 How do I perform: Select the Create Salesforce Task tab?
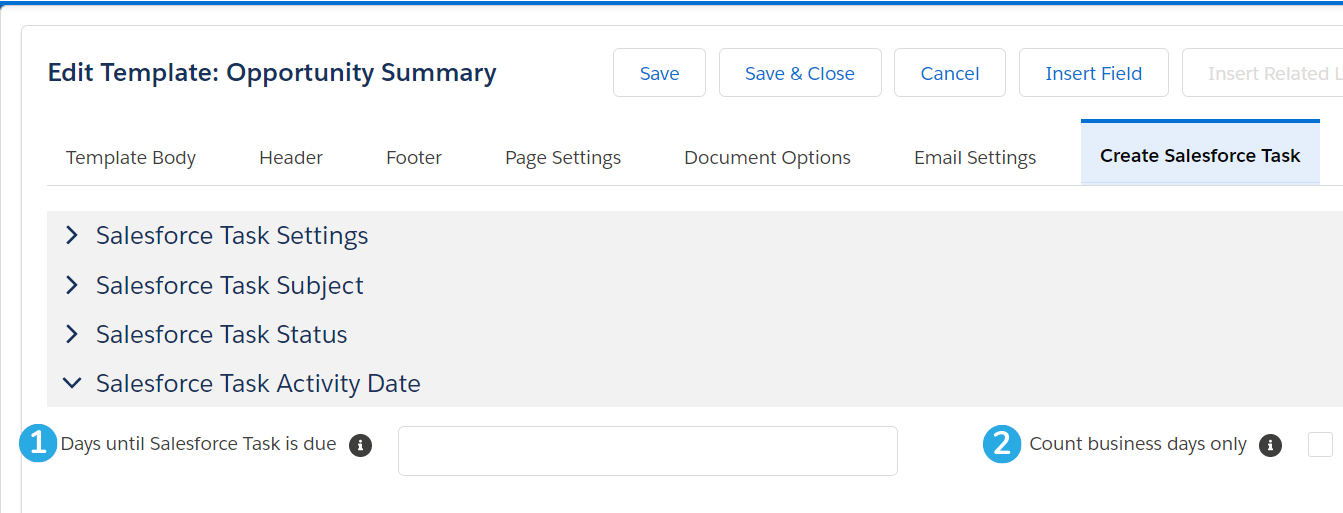pyautogui.click(x=1200, y=155)
